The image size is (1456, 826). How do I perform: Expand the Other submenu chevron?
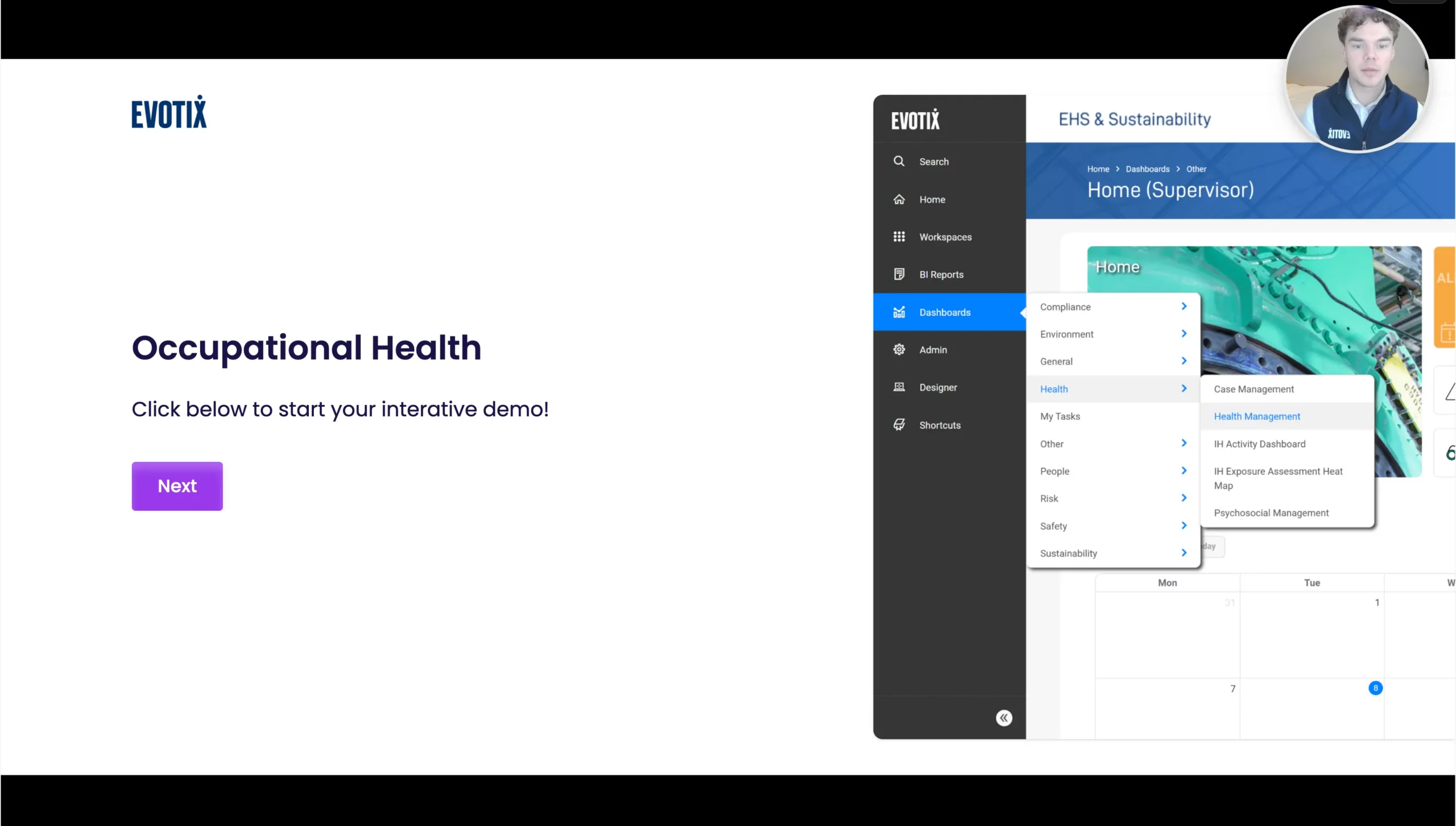click(x=1184, y=443)
